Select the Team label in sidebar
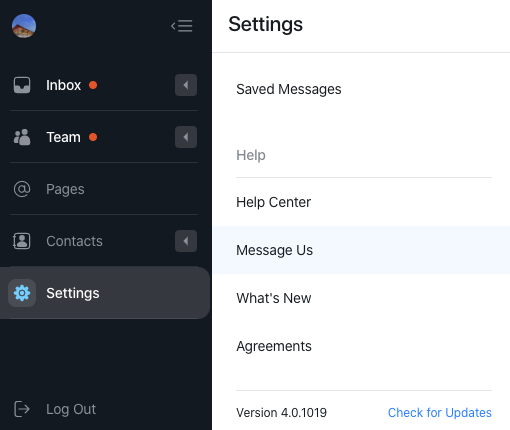The image size is (510, 430). pyautogui.click(x=63, y=137)
